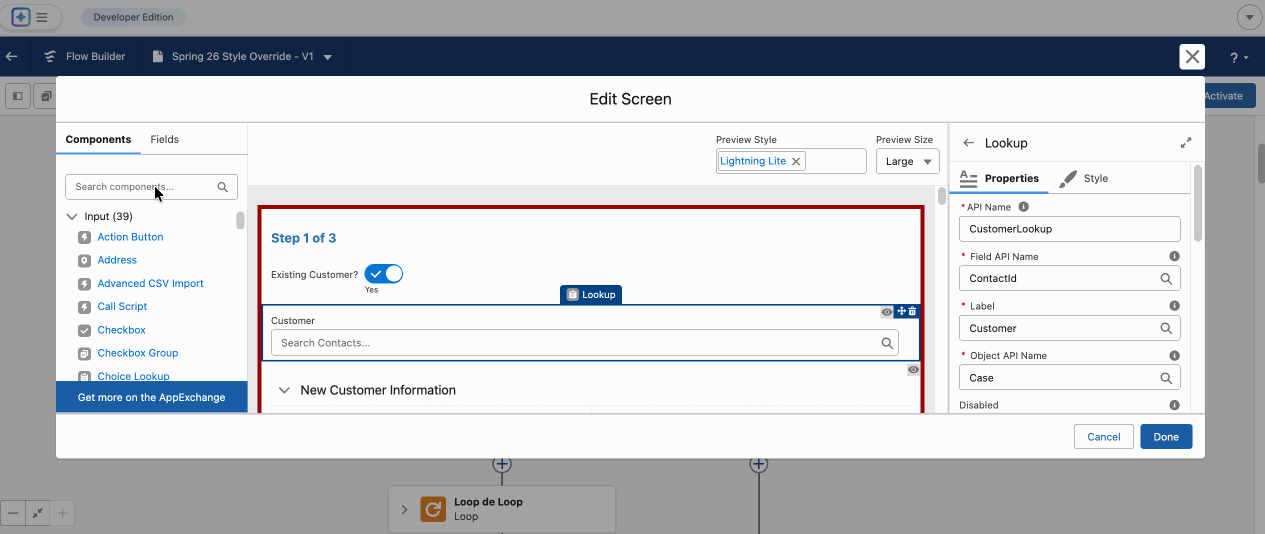This screenshot has height=534, width=1265.
Task: Click the Choice Lookup component icon
Action: point(84,376)
